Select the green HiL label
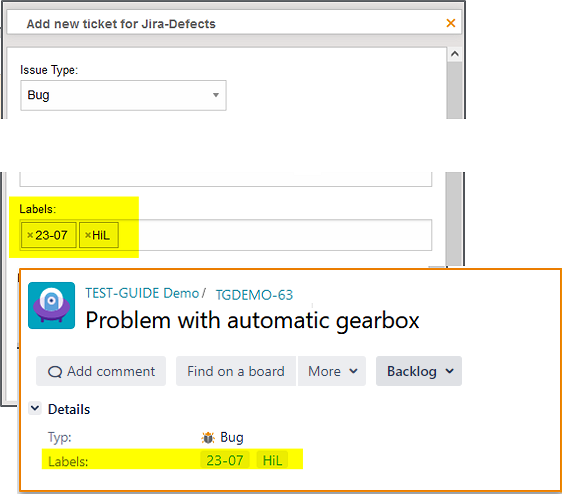 (272, 460)
